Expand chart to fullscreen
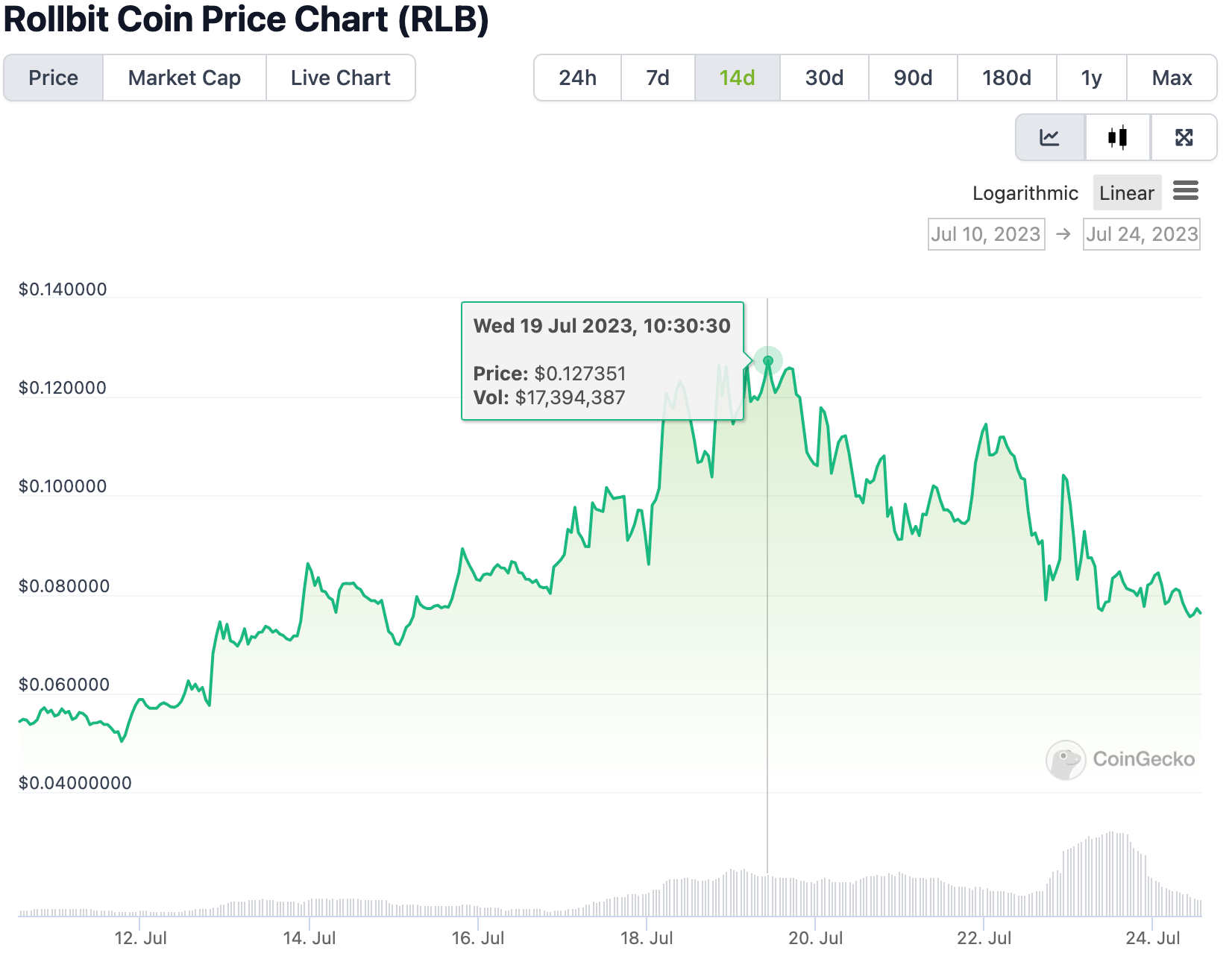This screenshot has width=1232, height=965. 1184,137
